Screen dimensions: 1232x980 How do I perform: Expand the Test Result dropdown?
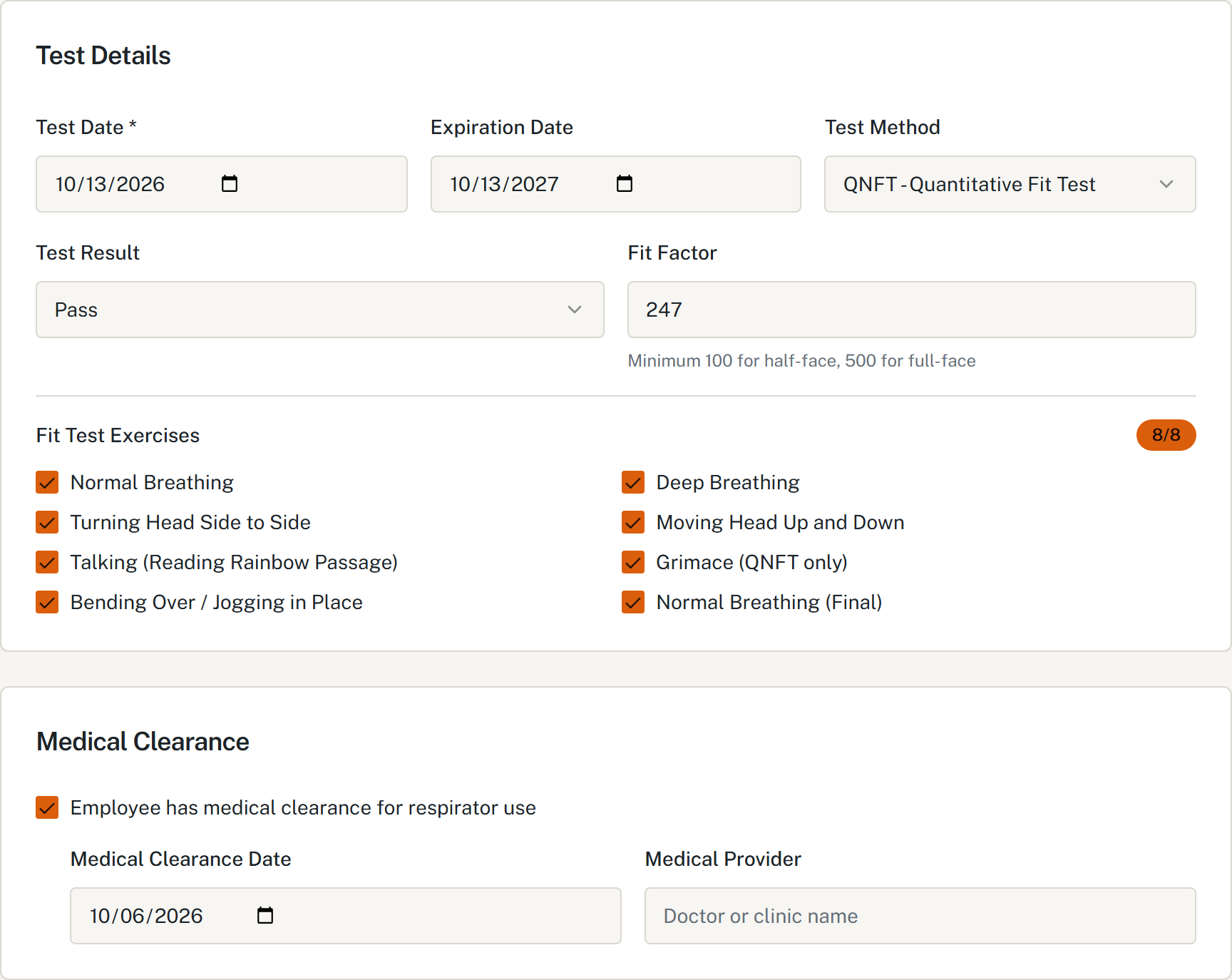320,310
